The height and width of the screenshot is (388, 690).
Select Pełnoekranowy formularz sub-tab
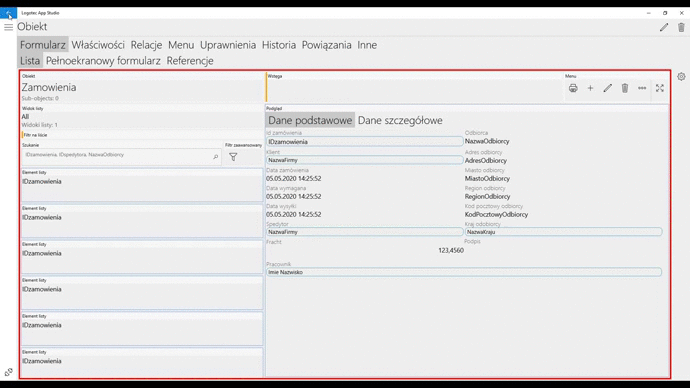(x=103, y=61)
